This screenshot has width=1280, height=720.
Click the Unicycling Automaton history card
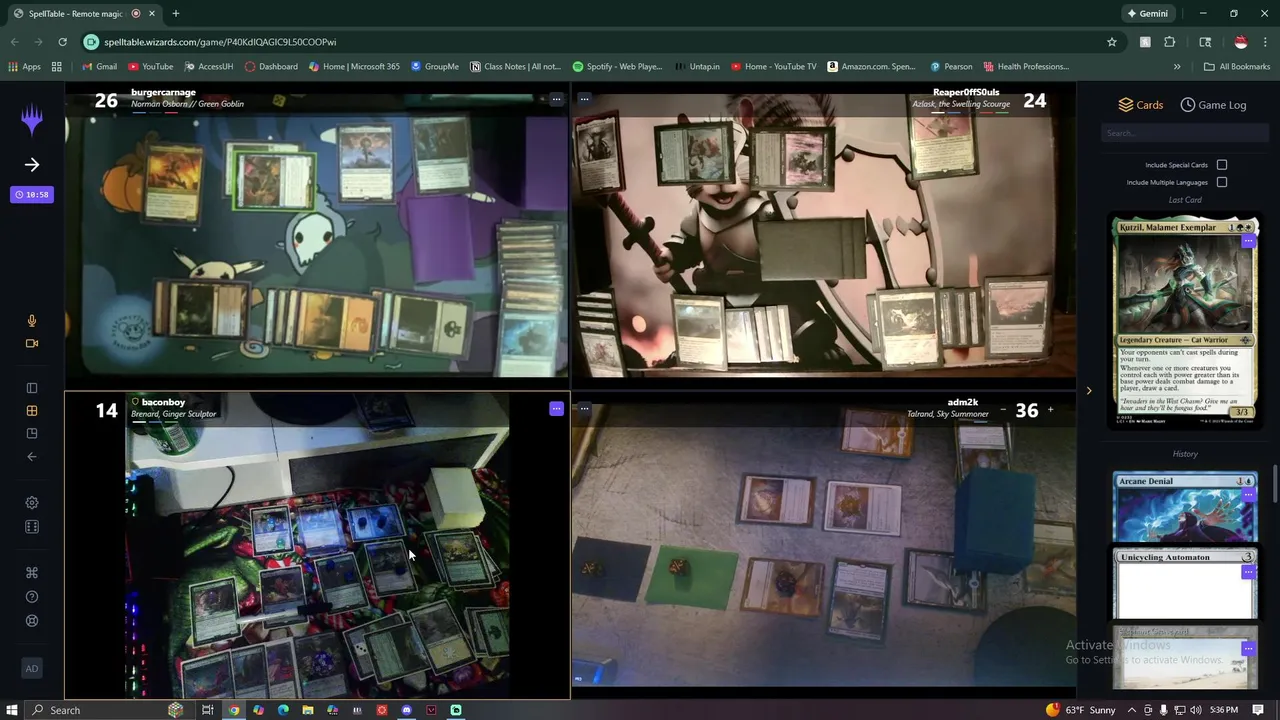(1185, 584)
